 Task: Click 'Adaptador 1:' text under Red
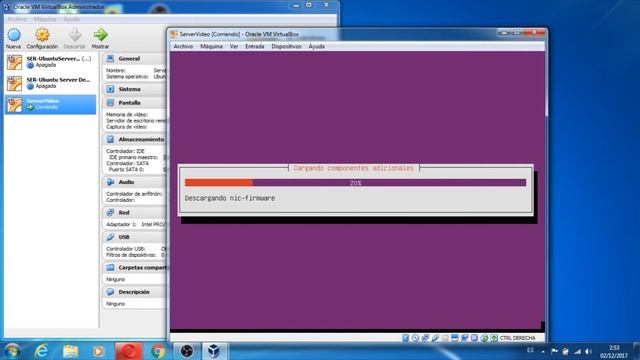(121, 224)
